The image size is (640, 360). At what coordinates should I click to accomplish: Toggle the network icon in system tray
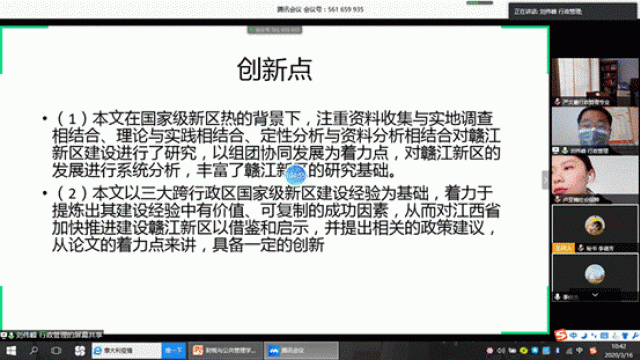(569, 351)
